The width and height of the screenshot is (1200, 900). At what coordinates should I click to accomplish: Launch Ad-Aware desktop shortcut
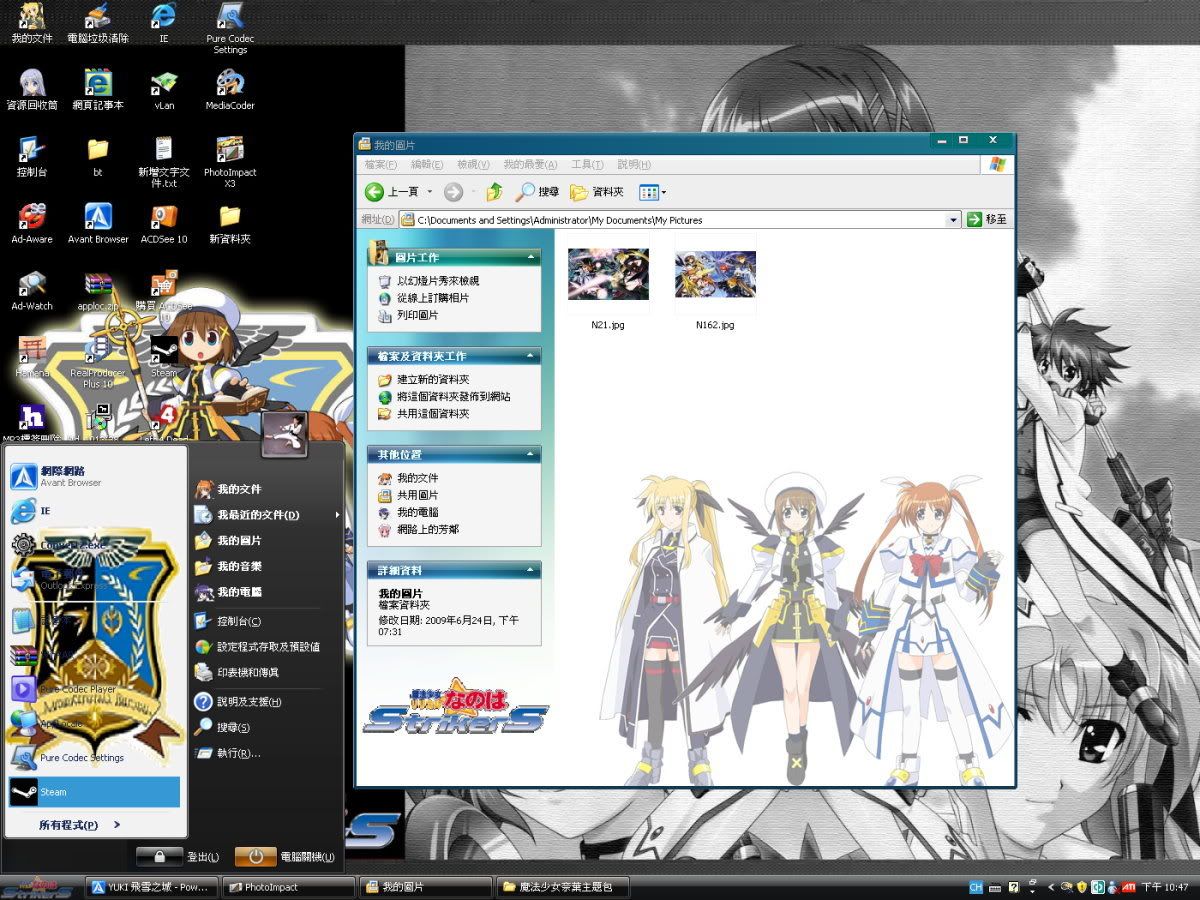(31, 224)
